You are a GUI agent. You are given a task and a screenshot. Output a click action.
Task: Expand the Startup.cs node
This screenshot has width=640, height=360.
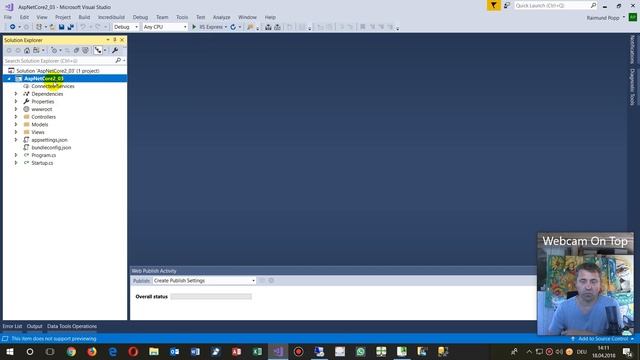[x=16, y=163]
